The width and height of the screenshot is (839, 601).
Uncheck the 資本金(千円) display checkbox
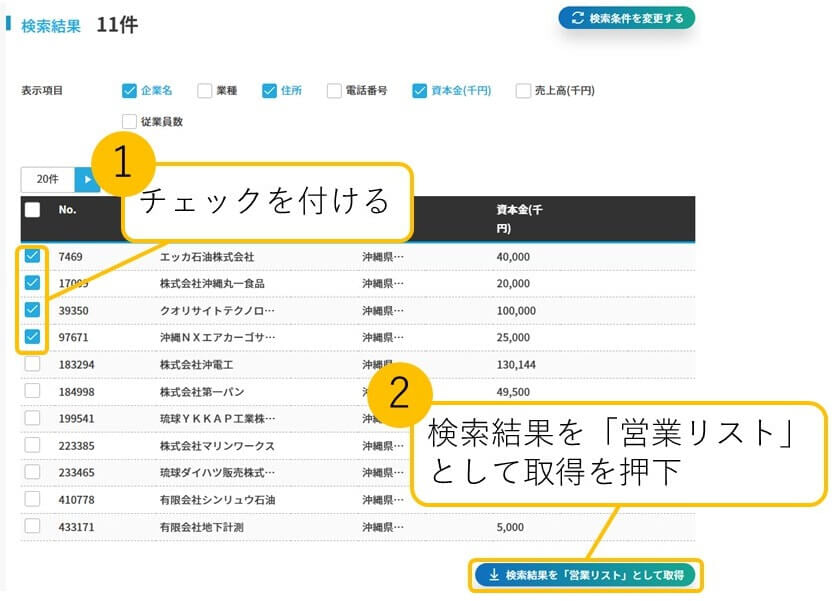420,91
